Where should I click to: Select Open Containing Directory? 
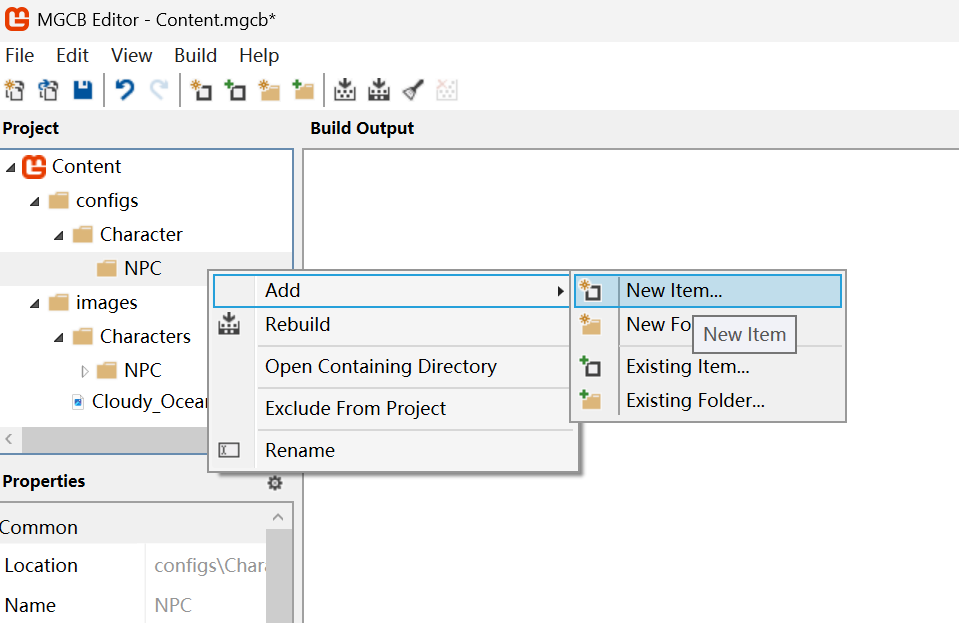(391, 366)
